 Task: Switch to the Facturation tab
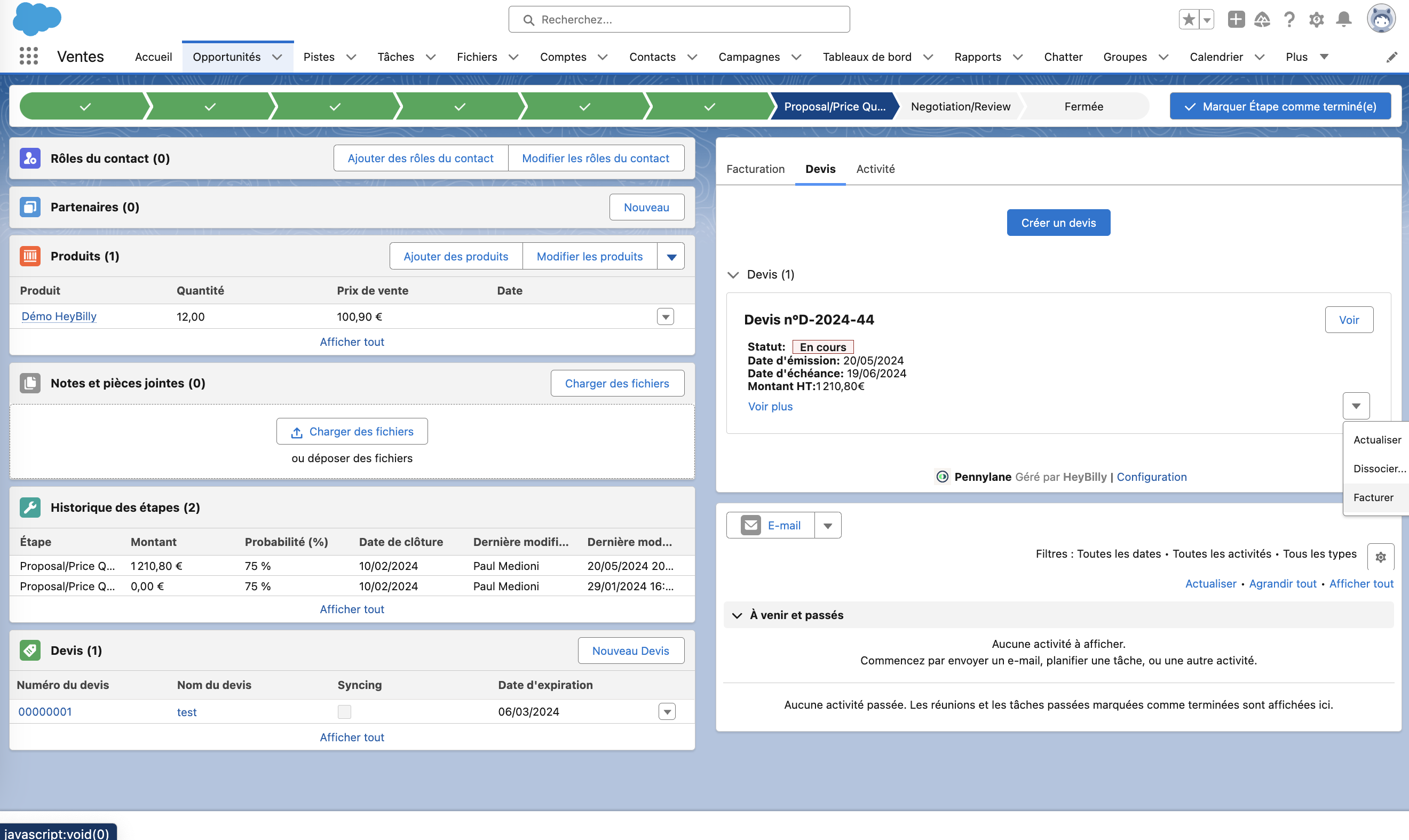coord(755,169)
